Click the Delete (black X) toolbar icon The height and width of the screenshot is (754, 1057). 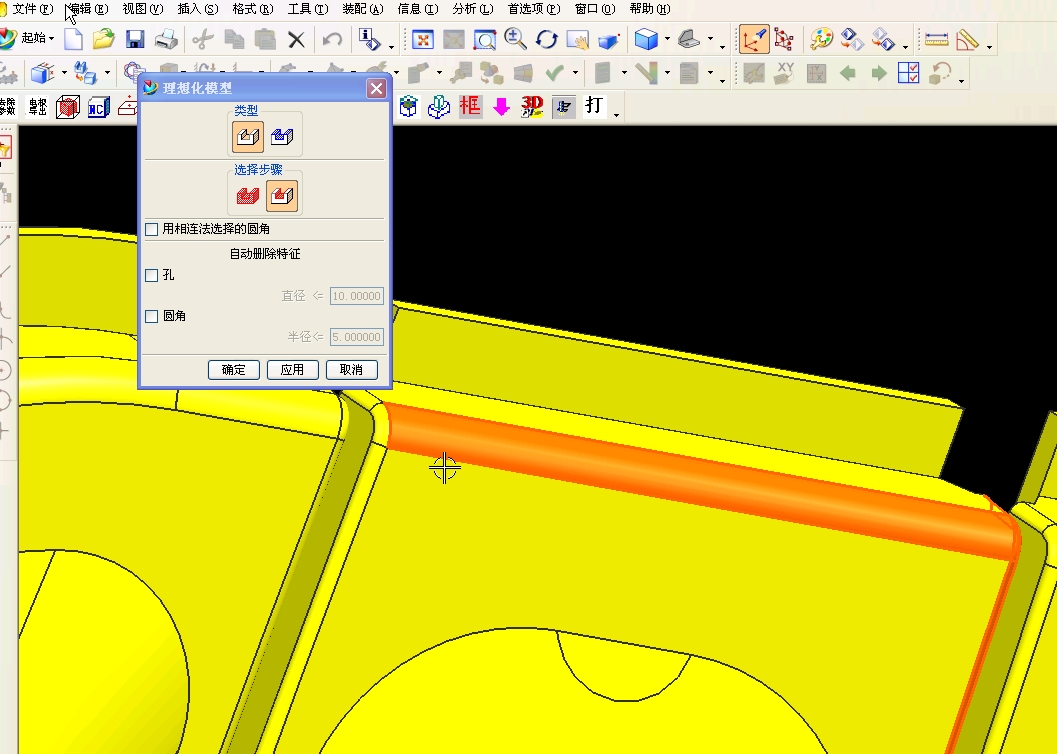click(x=297, y=40)
